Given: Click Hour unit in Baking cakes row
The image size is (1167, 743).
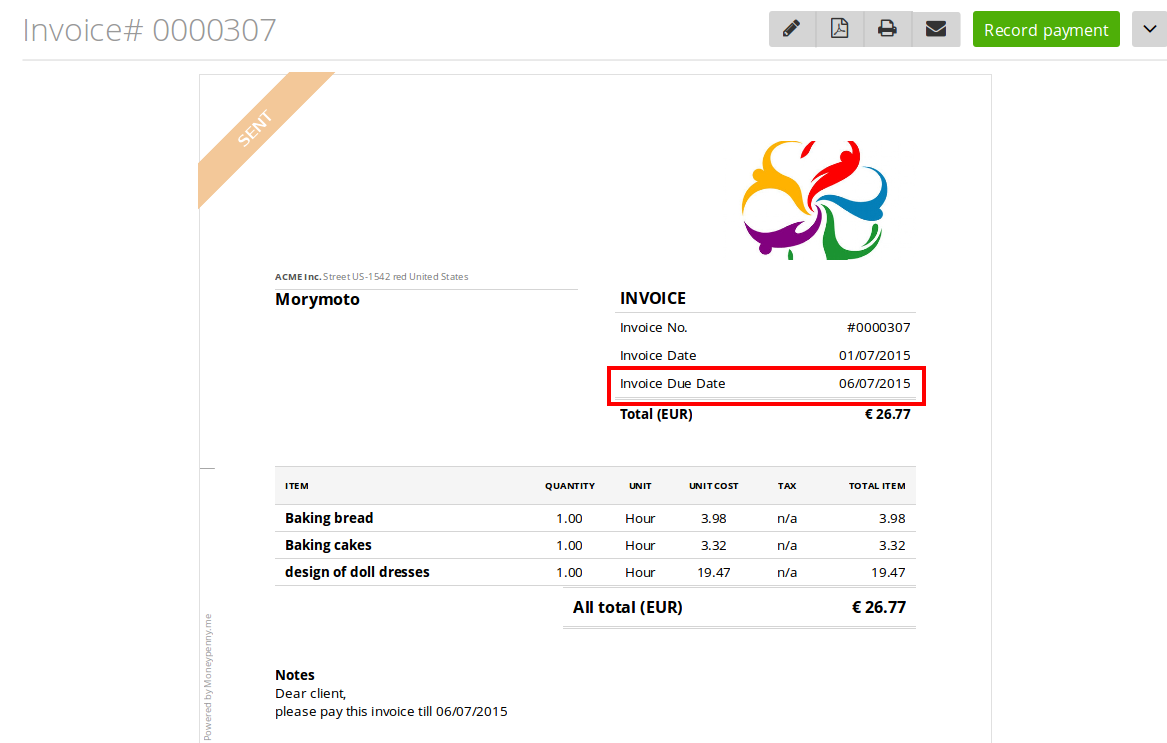Looking at the screenshot, I should [x=640, y=545].
